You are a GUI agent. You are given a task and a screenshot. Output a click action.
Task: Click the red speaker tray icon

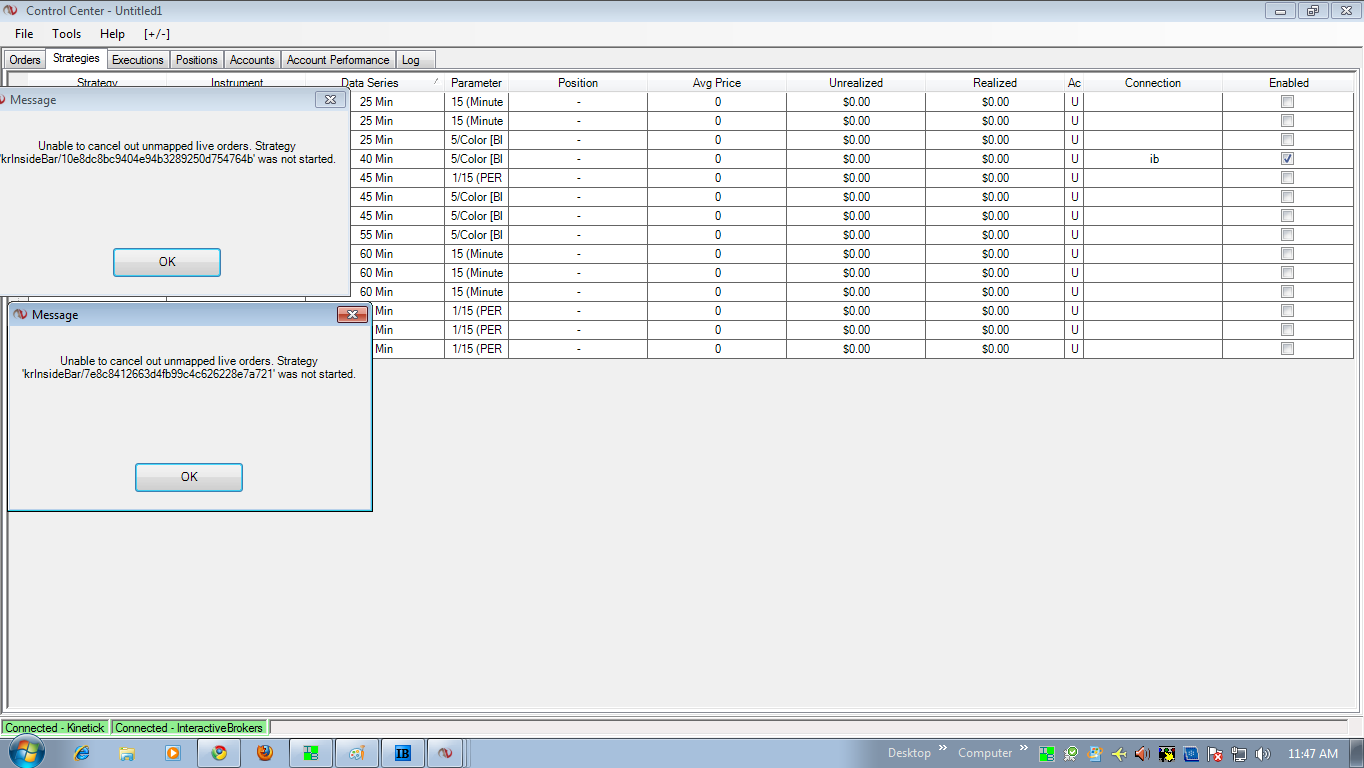pos(1143,754)
